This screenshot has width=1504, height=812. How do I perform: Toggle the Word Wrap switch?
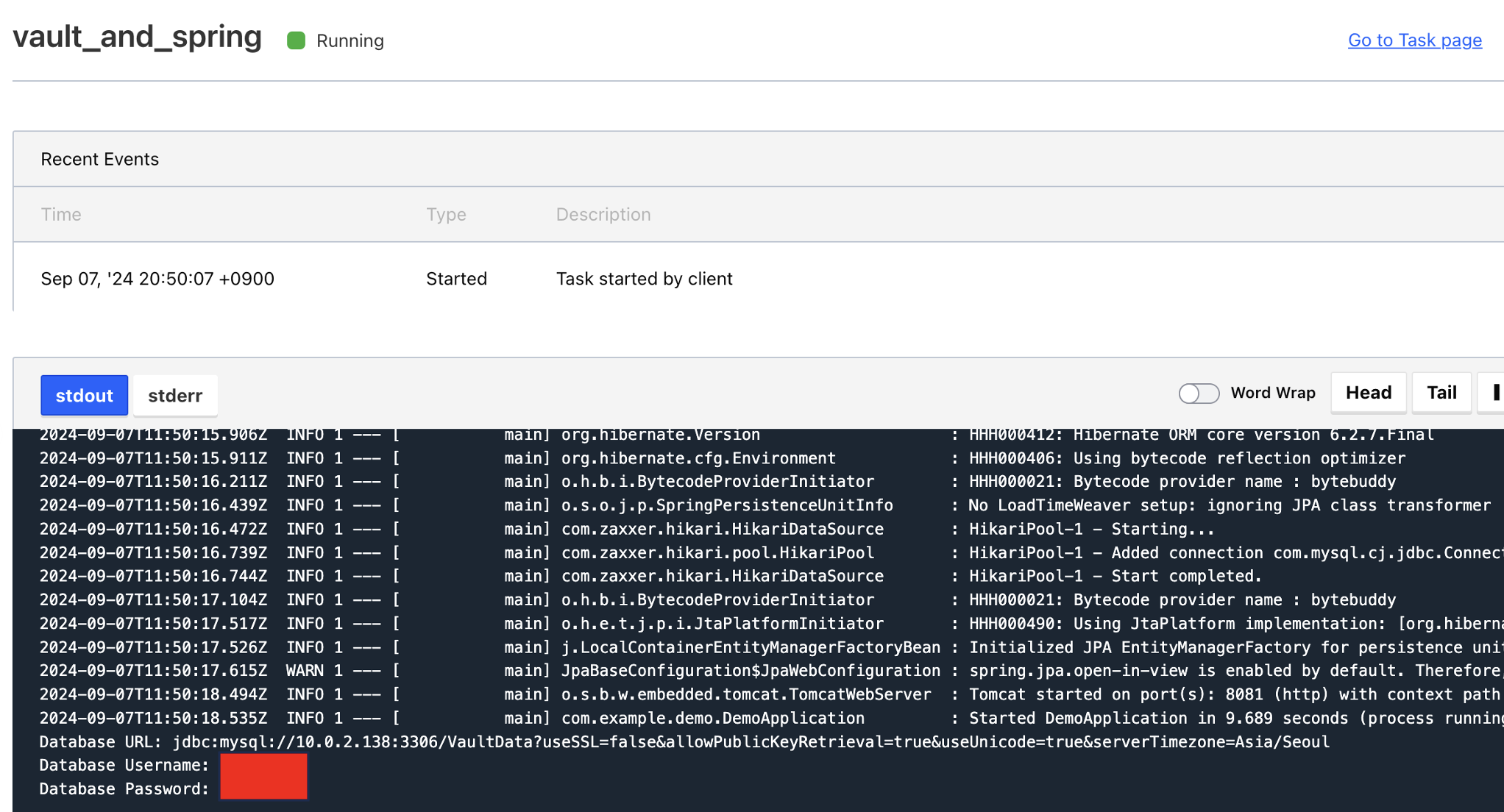point(1198,393)
